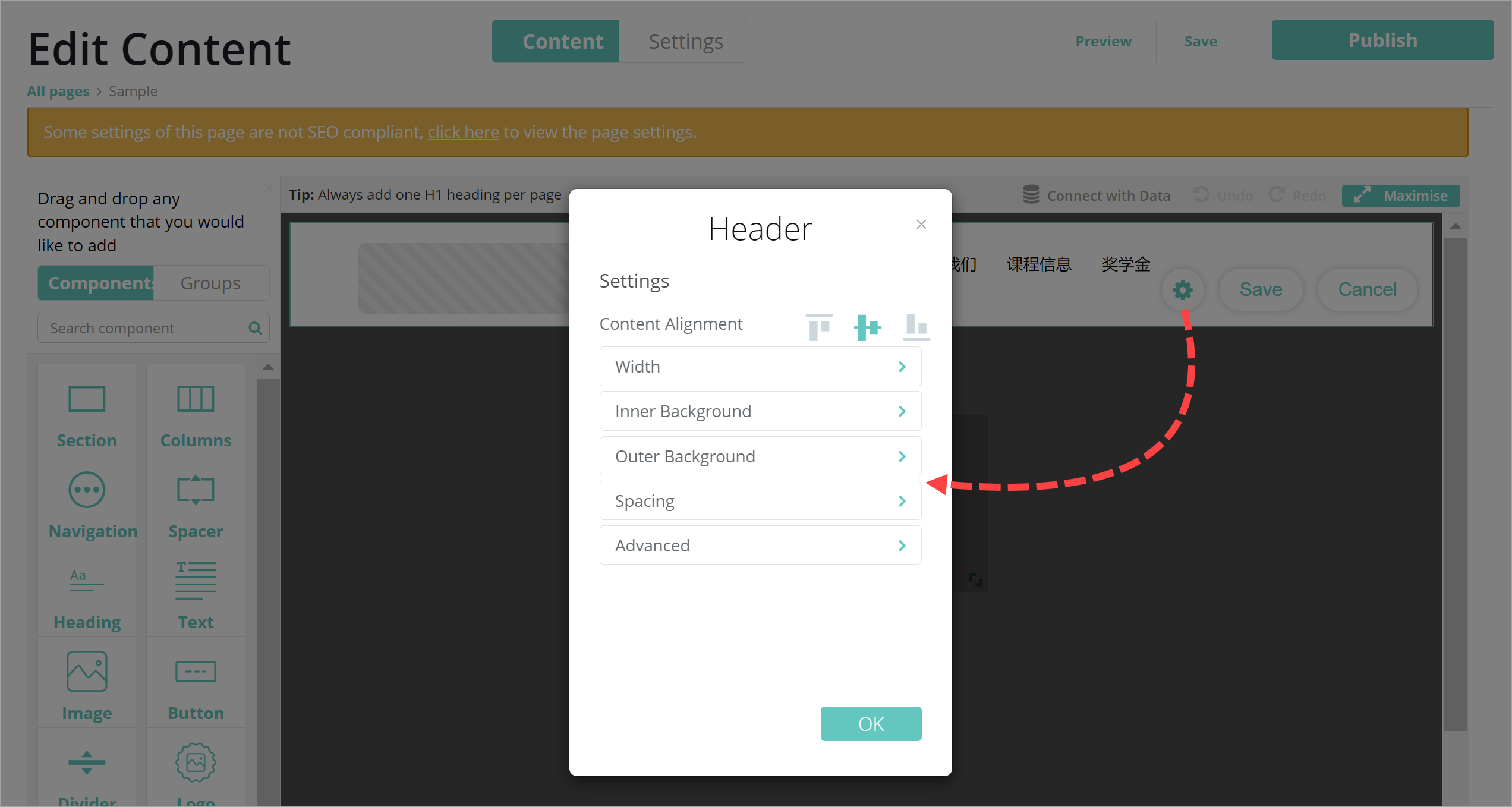This screenshot has height=807, width=1512.
Task: Select bottom content alignment icon
Action: pyautogui.click(x=916, y=327)
